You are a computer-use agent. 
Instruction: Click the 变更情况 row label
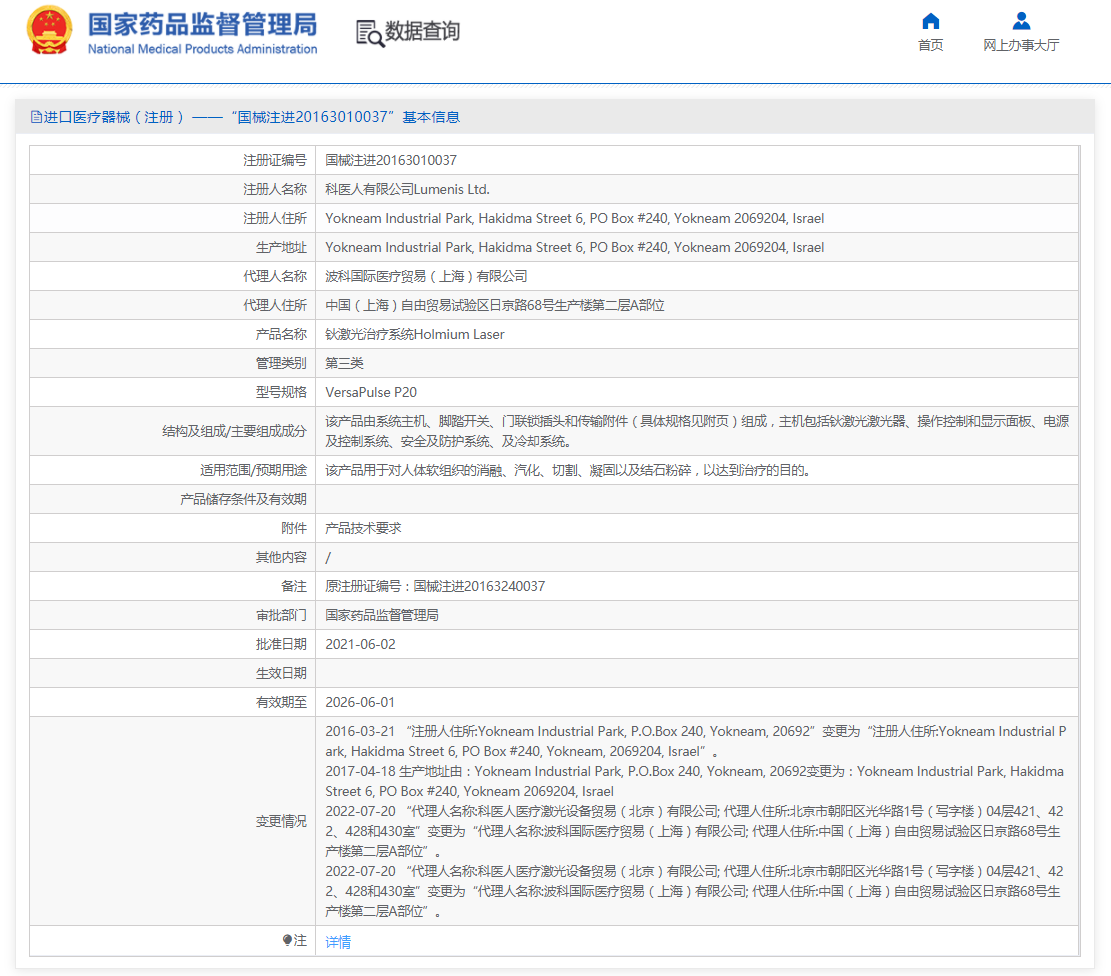[281, 821]
